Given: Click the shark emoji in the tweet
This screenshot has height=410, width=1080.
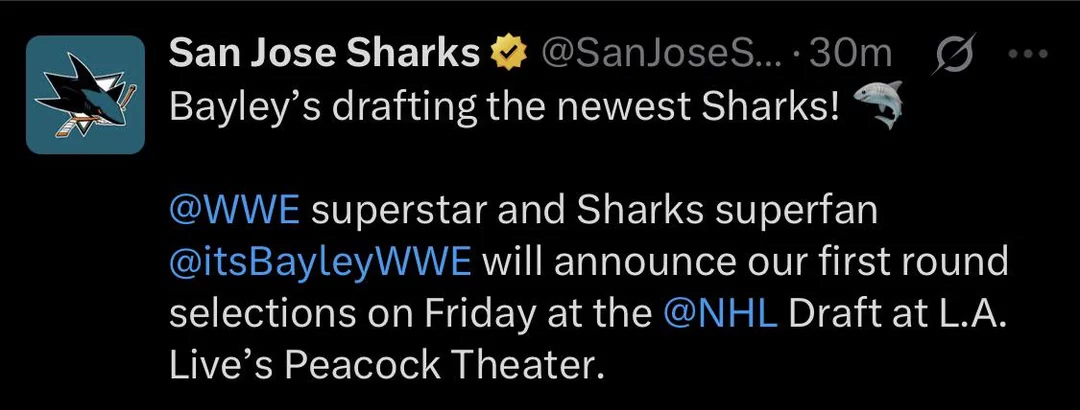Looking at the screenshot, I should [x=878, y=104].
